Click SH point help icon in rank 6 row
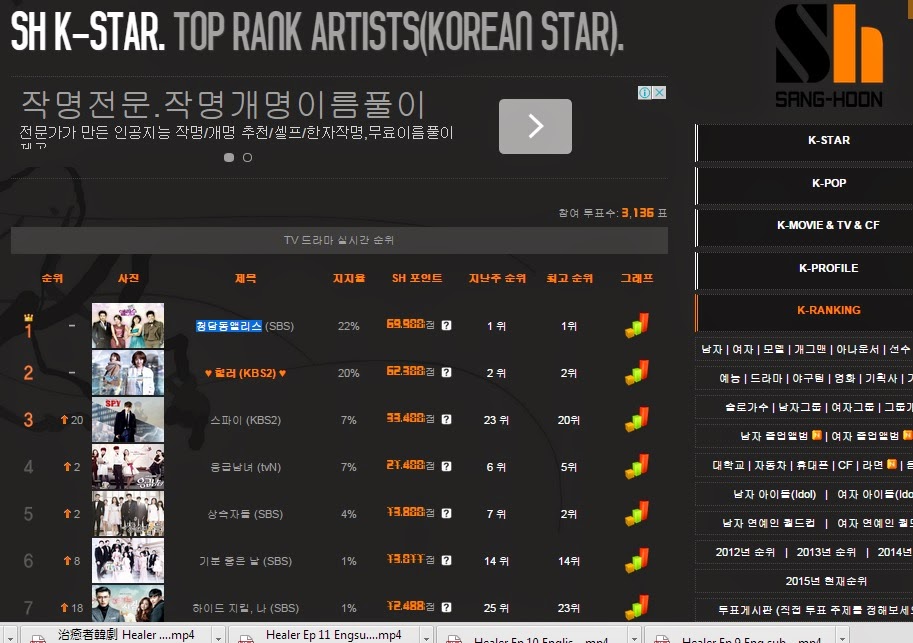Image resolution: width=913 pixels, height=643 pixels. [x=447, y=560]
